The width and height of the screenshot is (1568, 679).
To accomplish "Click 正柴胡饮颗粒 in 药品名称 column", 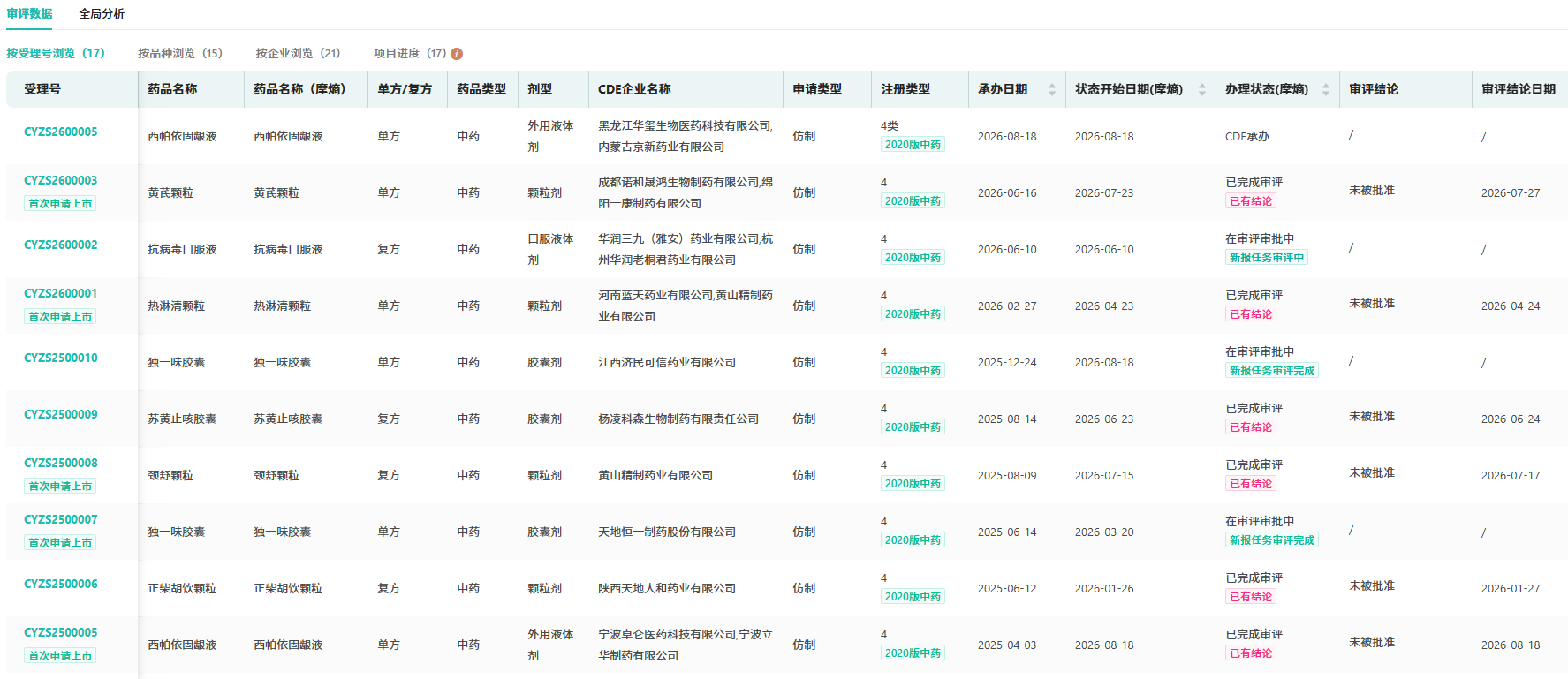I will point(182,588).
